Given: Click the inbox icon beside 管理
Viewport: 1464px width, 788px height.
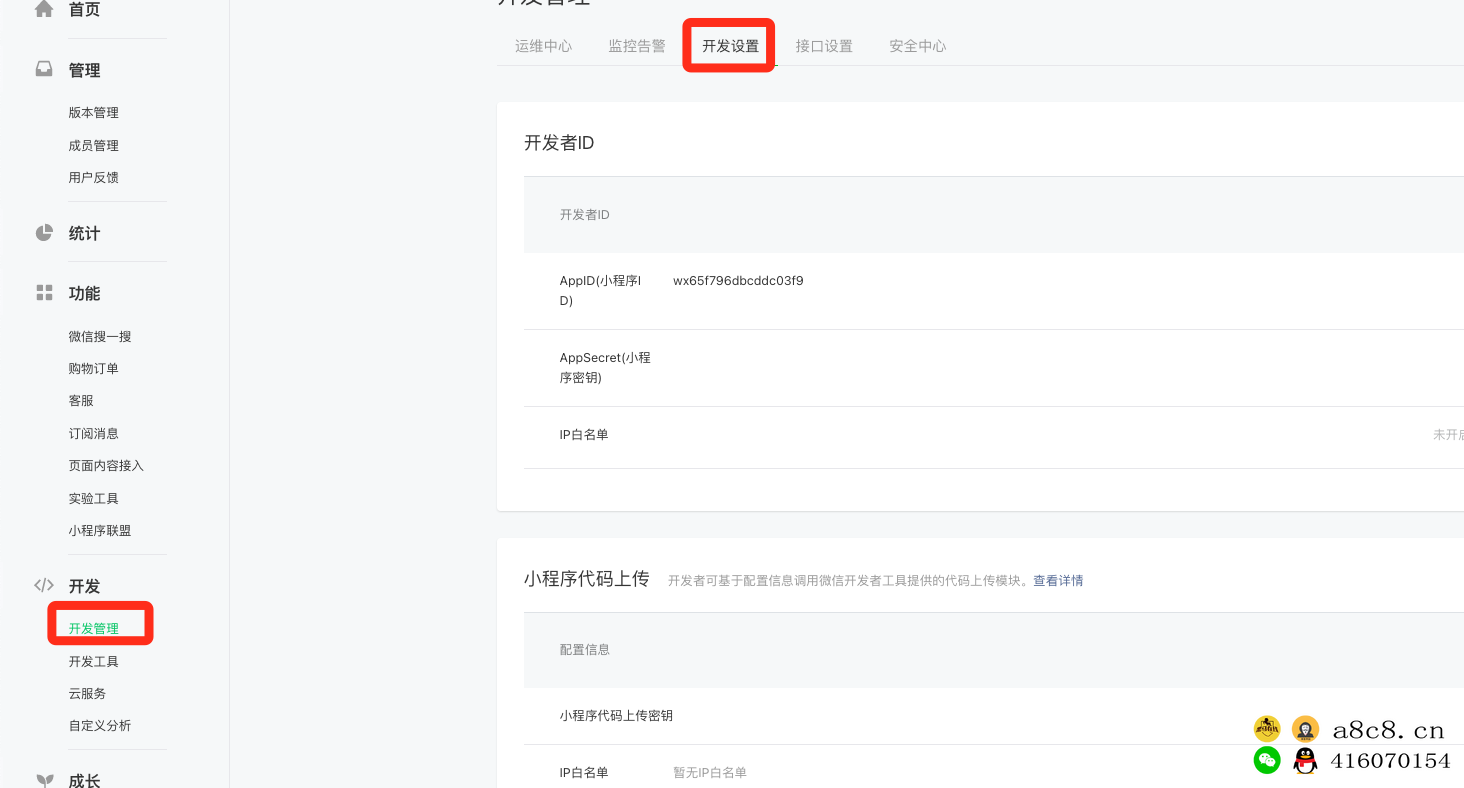Looking at the screenshot, I should (44, 70).
